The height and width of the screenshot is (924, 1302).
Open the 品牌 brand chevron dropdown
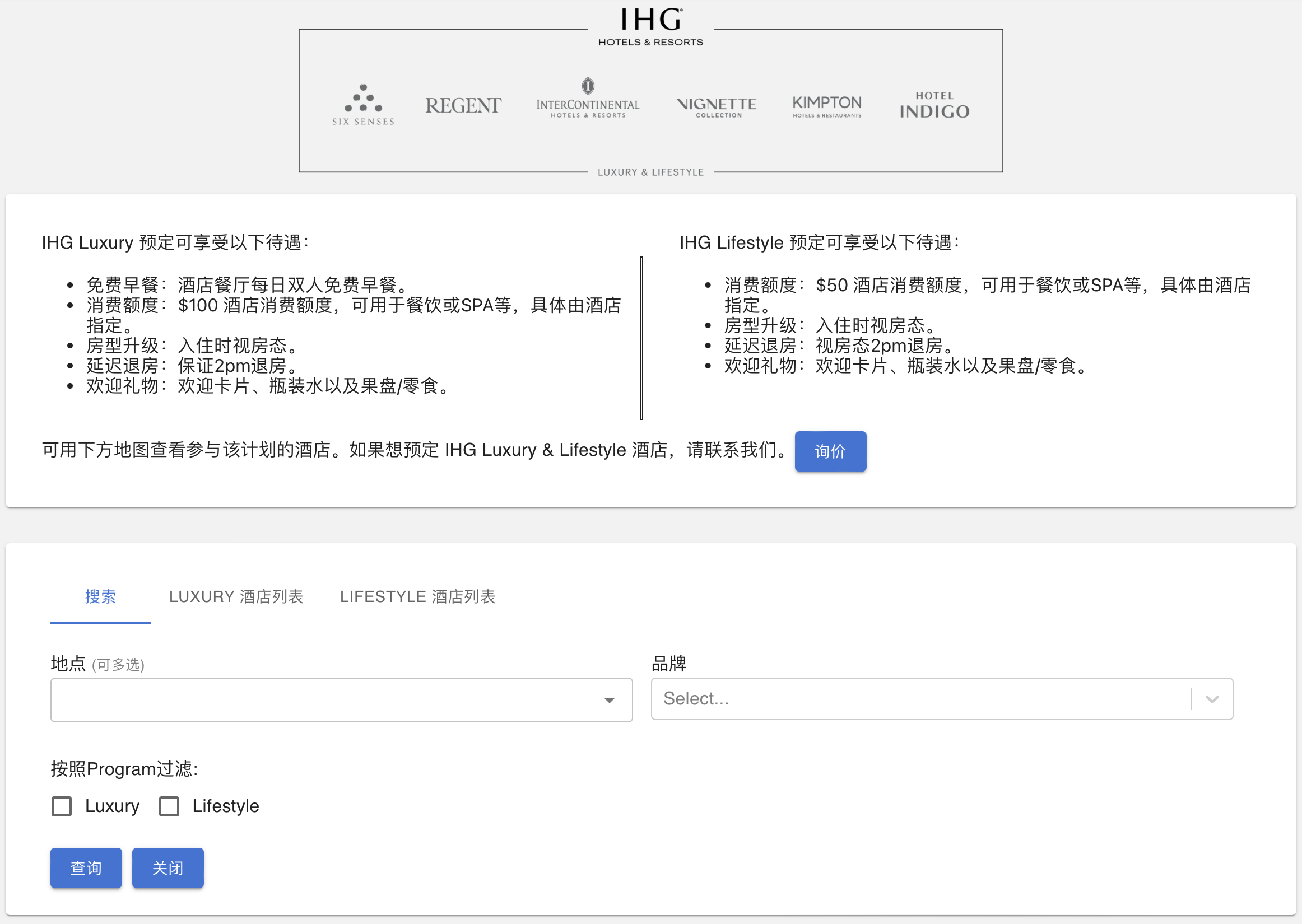click(1211, 699)
